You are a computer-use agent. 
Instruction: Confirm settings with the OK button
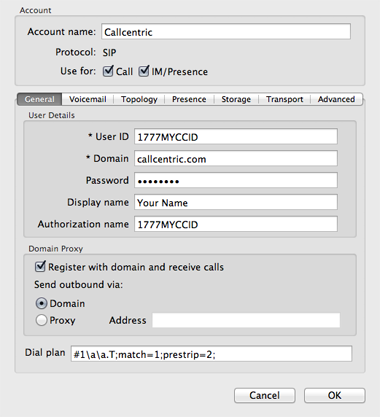pyautogui.click(x=335, y=395)
